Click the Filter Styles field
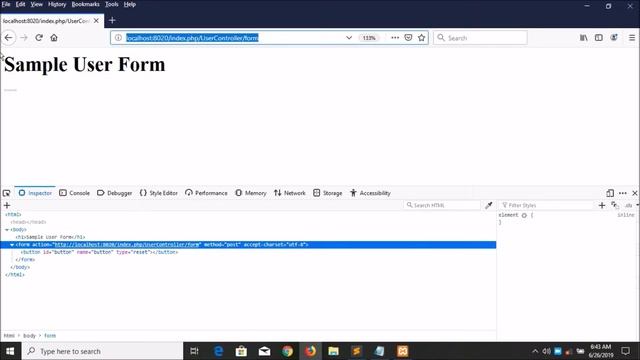640x360 pixels. (x=546, y=205)
